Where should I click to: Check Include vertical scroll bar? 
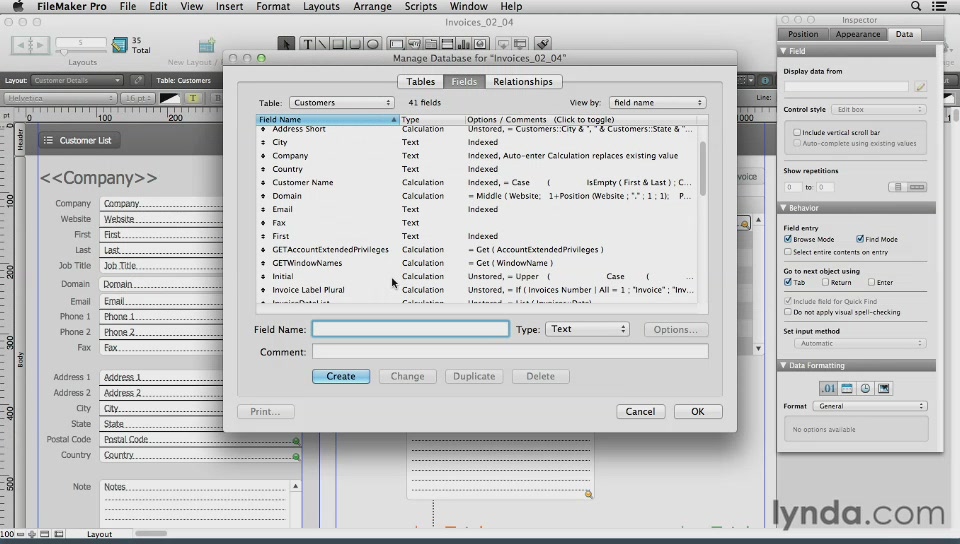[797, 132]
